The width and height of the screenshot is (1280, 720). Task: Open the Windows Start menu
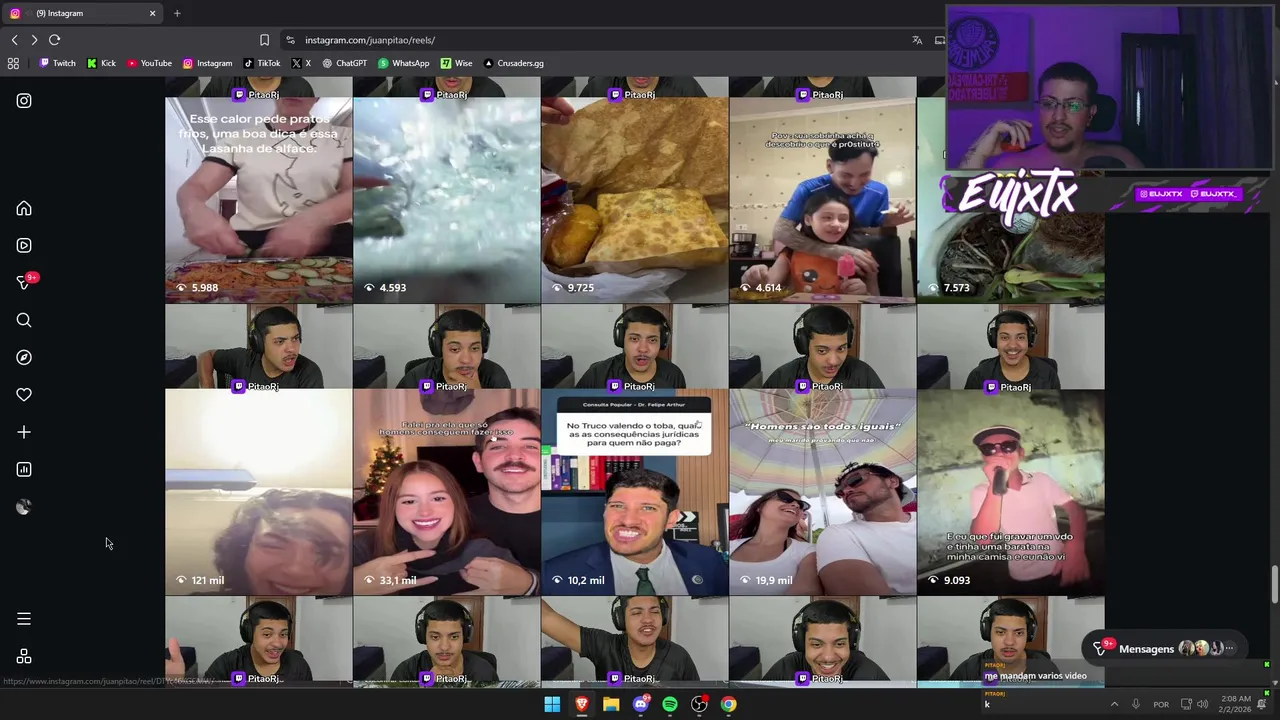pos(552,704)
